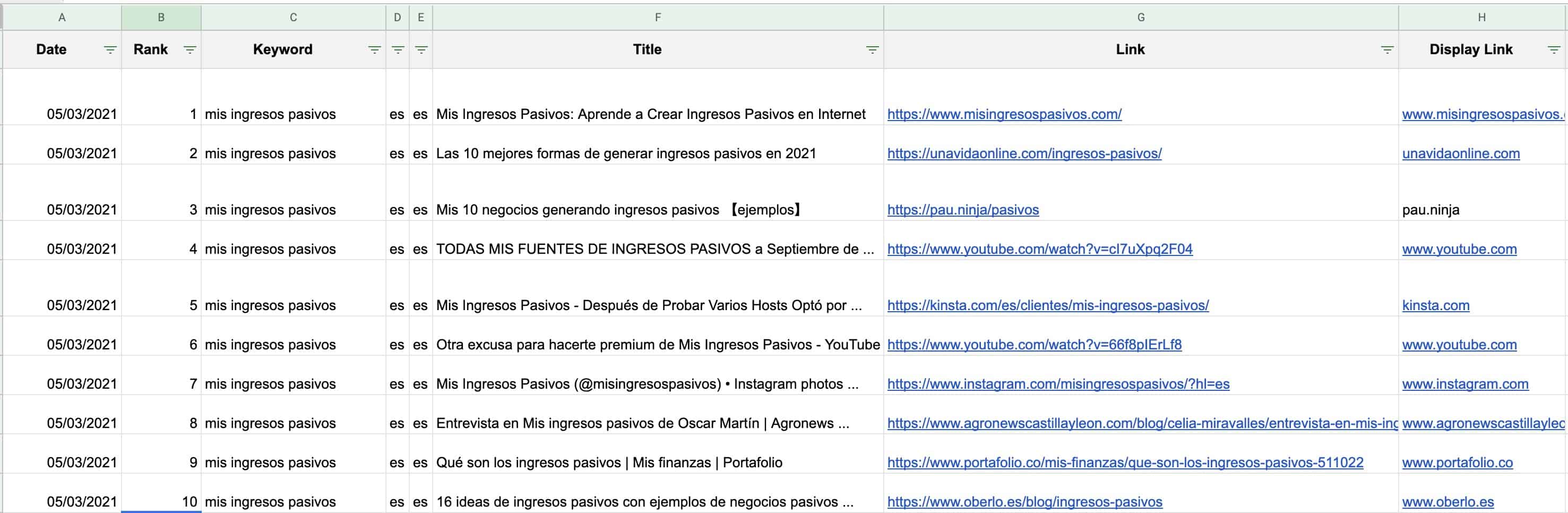
Task: Select the cell with rank 1
Action: point(161,97)
